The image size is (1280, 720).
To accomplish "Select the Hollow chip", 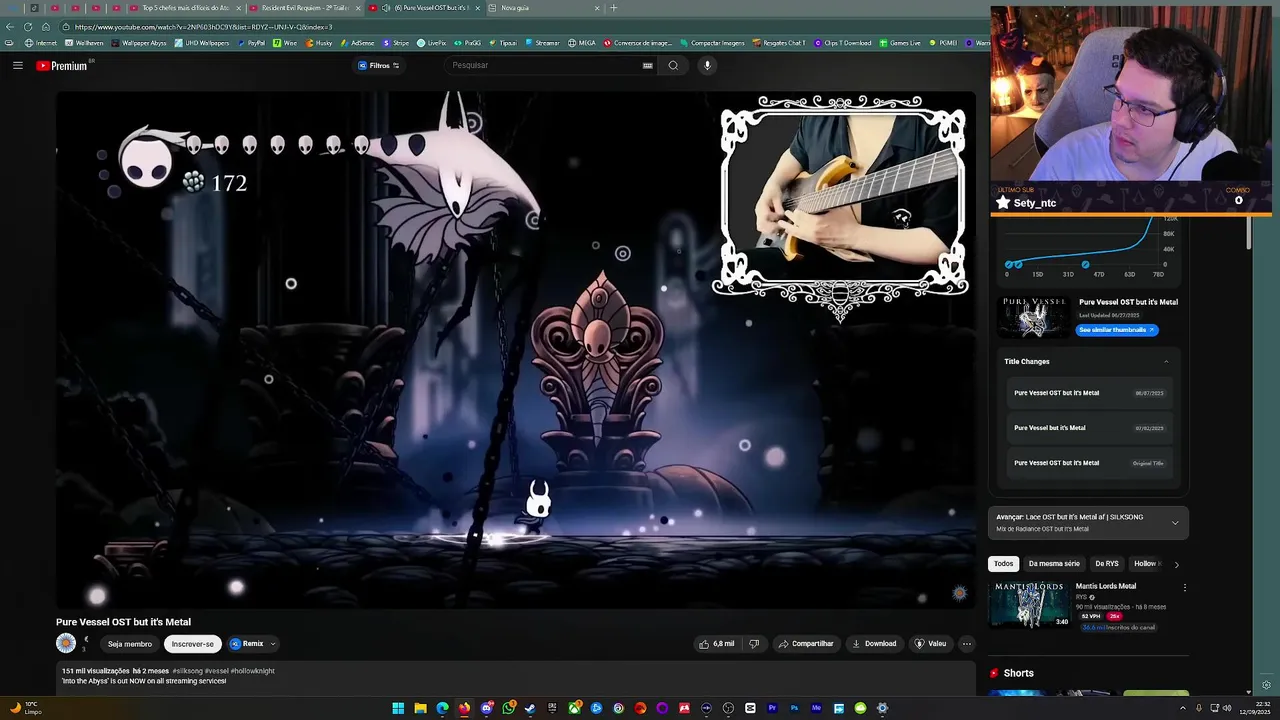I will point(1146,564).
